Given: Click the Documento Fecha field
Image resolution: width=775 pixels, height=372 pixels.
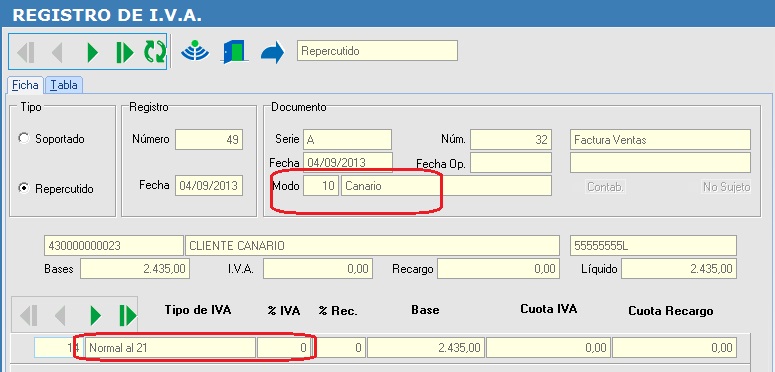Looking at the screenshot, I should [348, 162].
